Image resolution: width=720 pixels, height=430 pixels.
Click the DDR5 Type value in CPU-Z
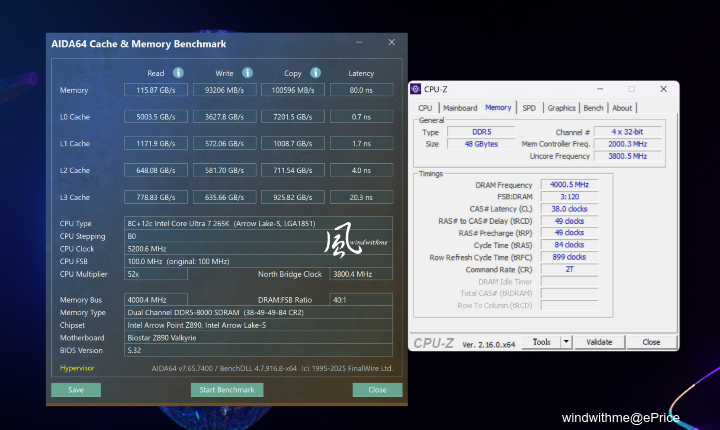[x=481, y=132]
